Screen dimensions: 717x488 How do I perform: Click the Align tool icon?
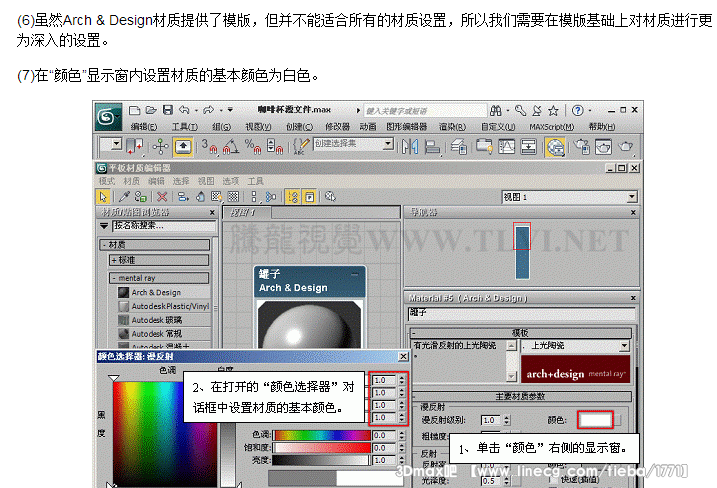point(432,147)
